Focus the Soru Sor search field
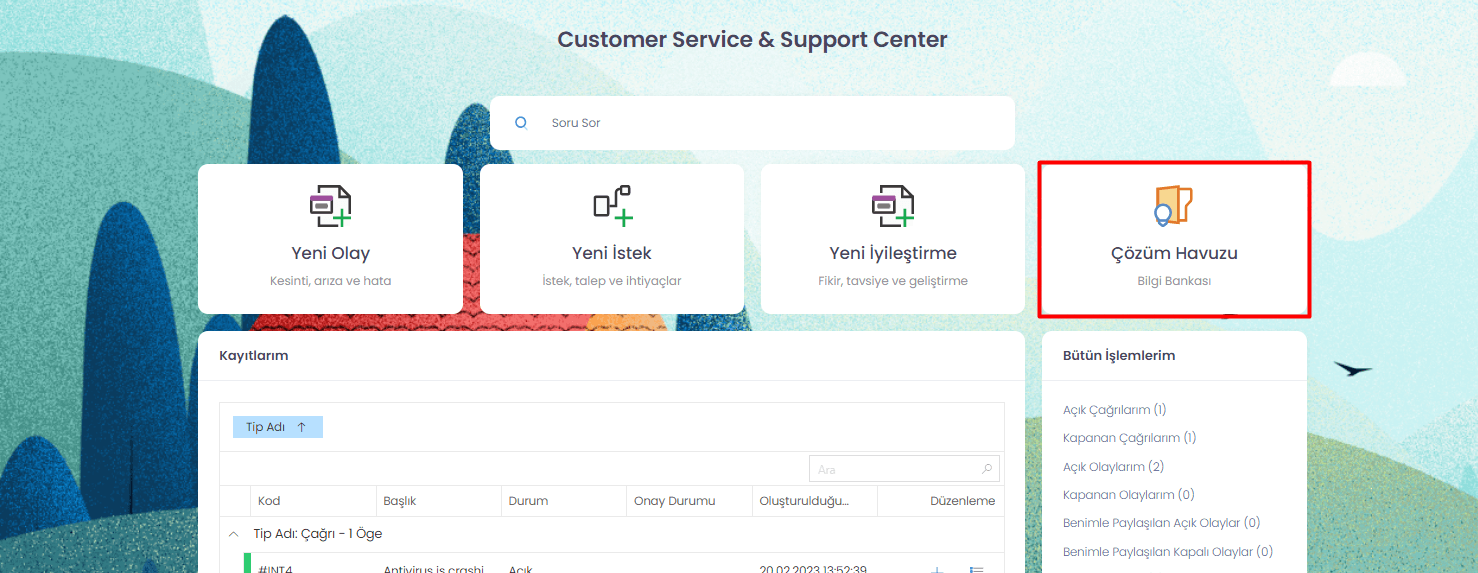 coord(752,123)
